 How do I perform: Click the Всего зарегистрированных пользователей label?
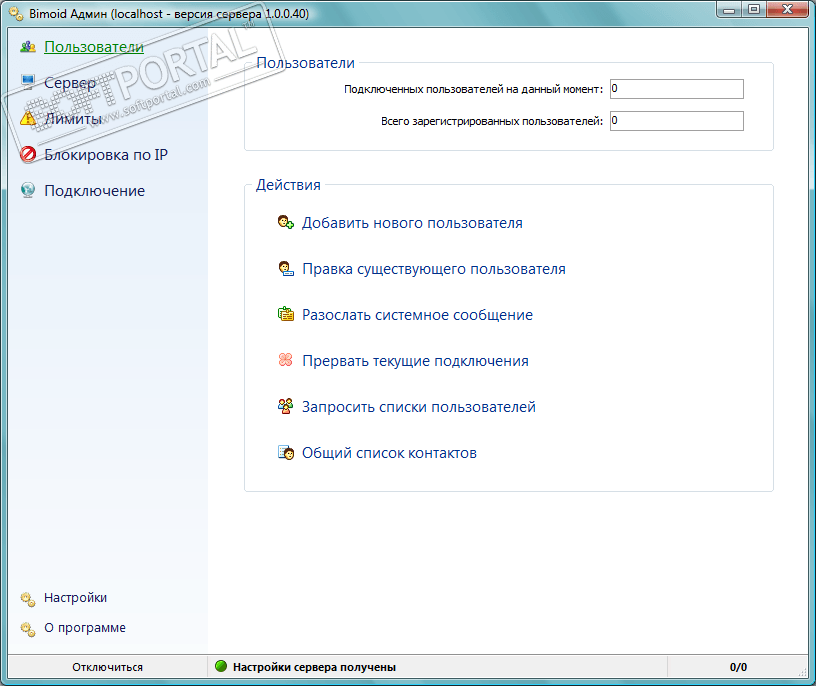[492, 121]
